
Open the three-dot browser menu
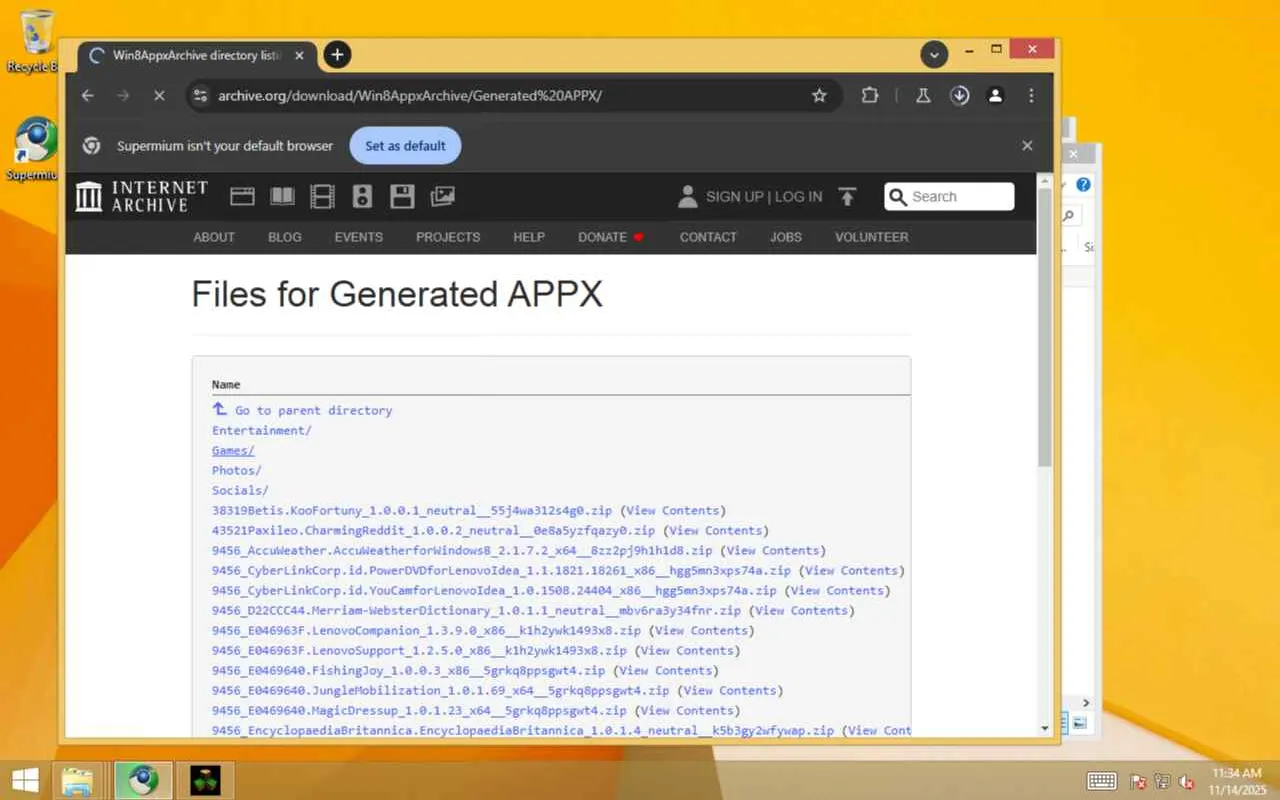click(1031, 95)
